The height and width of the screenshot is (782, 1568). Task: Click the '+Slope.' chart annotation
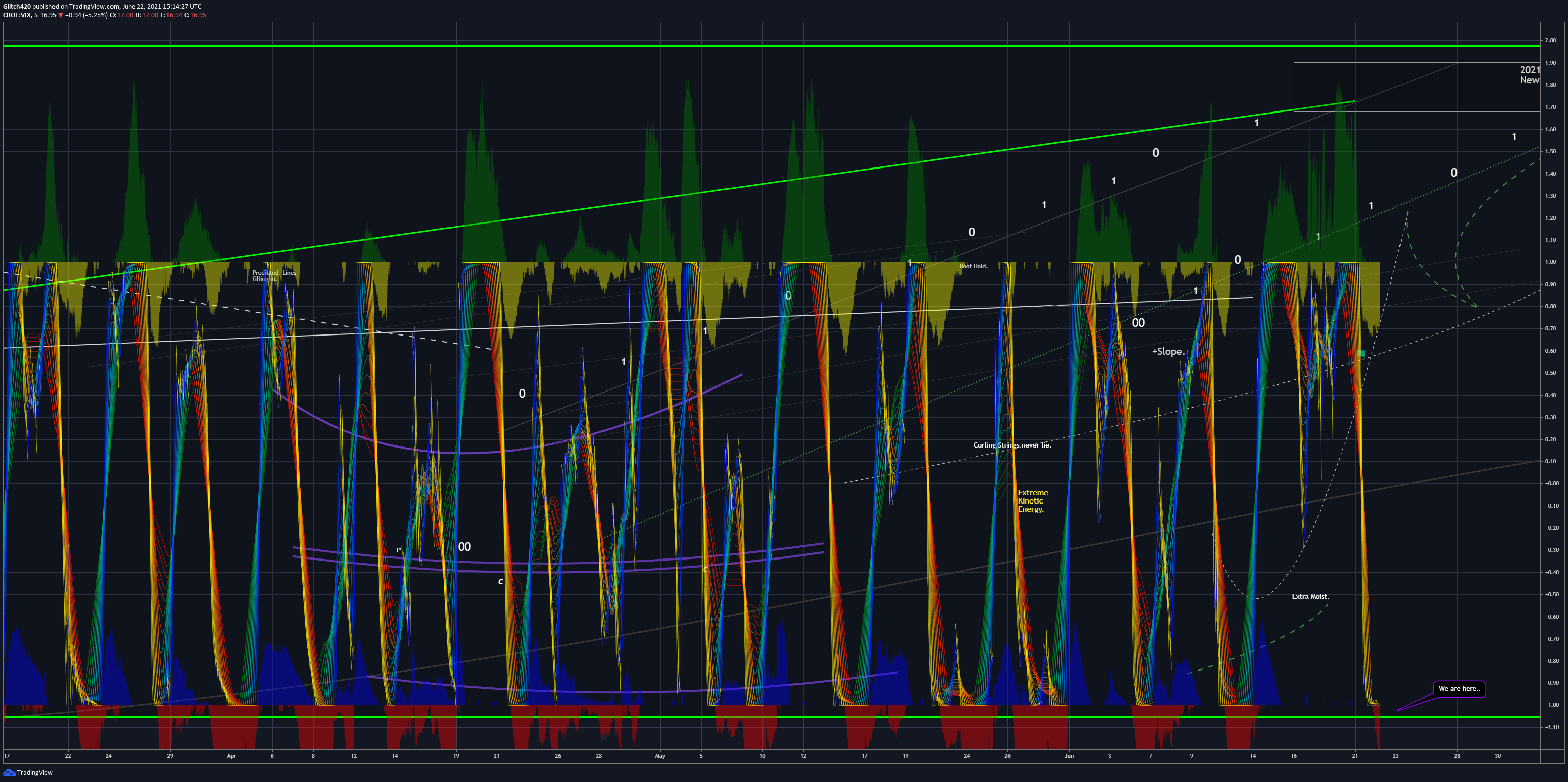(x=1168, y=351)
